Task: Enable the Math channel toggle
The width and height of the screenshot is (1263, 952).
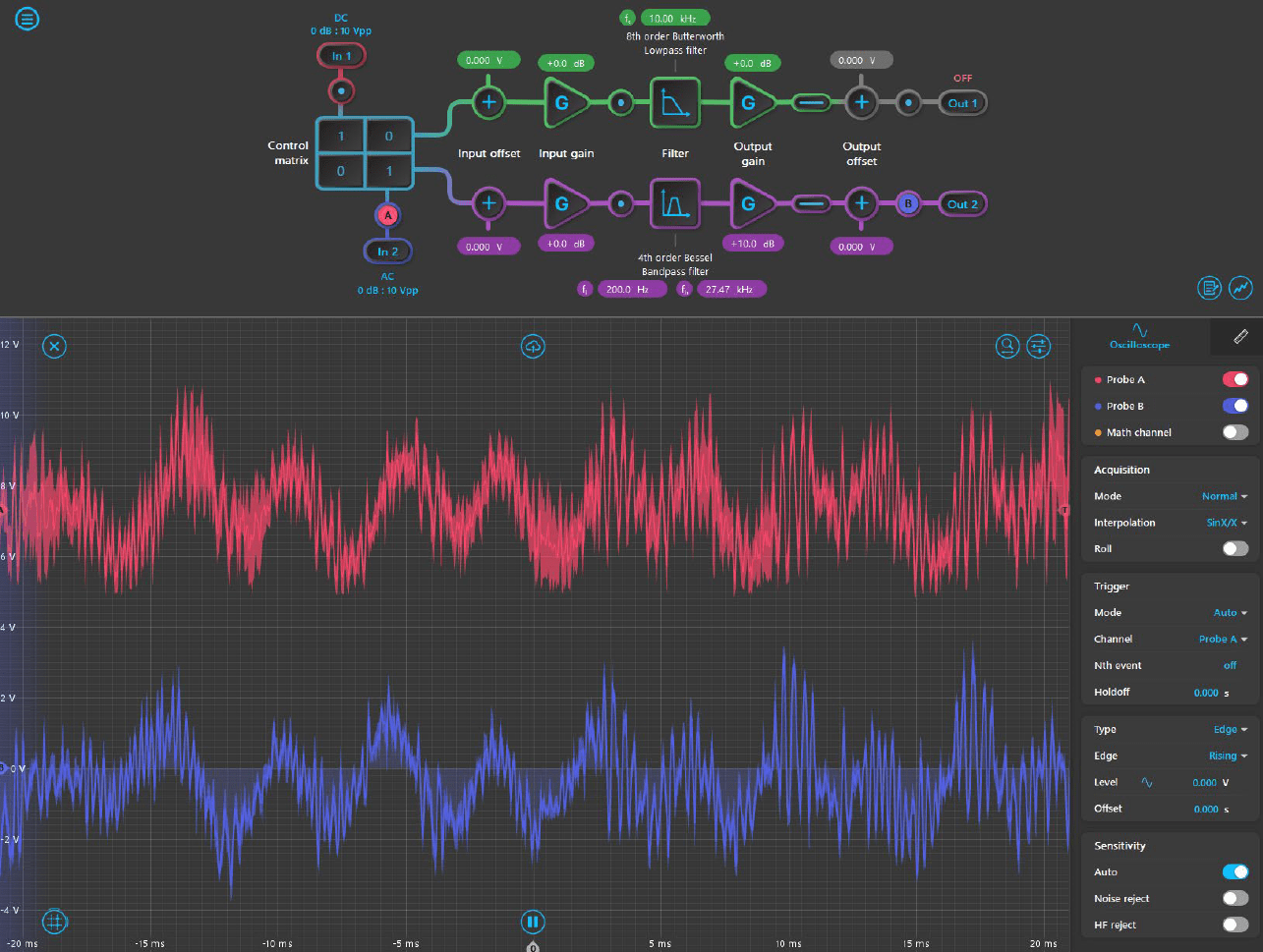Action: [1234, 432]
